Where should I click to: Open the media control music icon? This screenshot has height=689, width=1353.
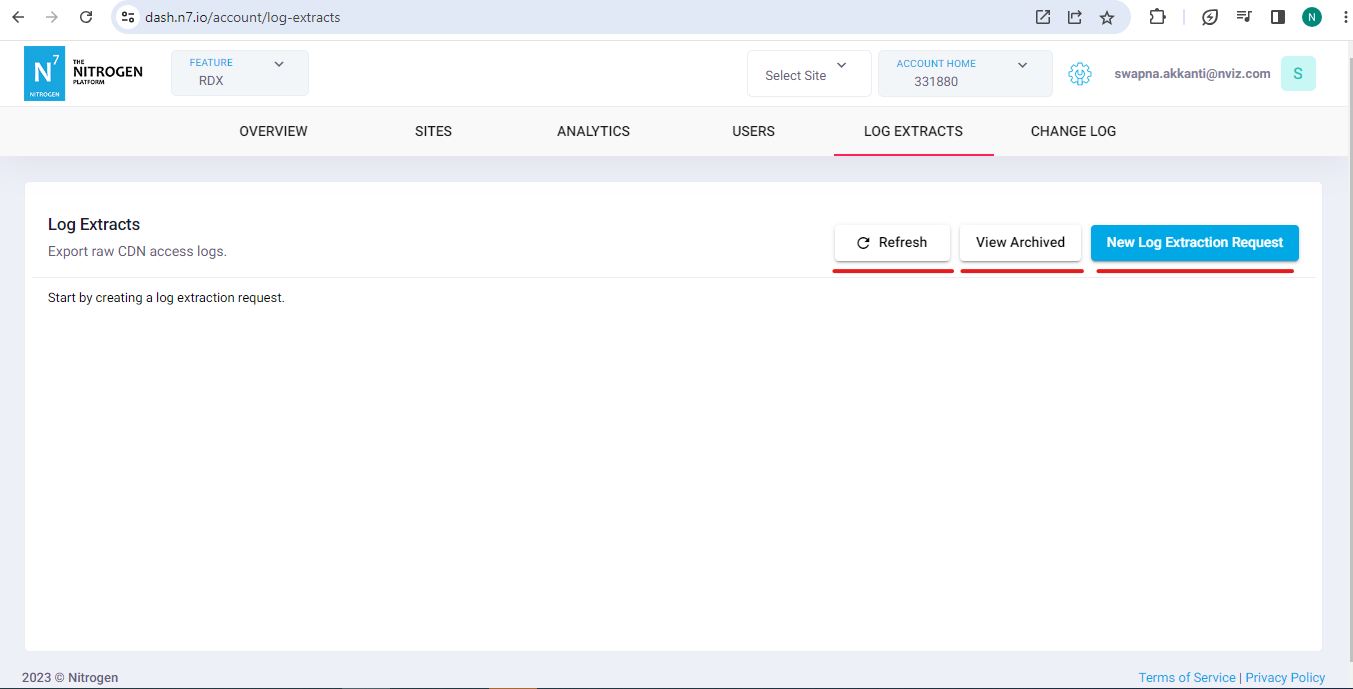pyautogui.click(x=1243, y=17)
